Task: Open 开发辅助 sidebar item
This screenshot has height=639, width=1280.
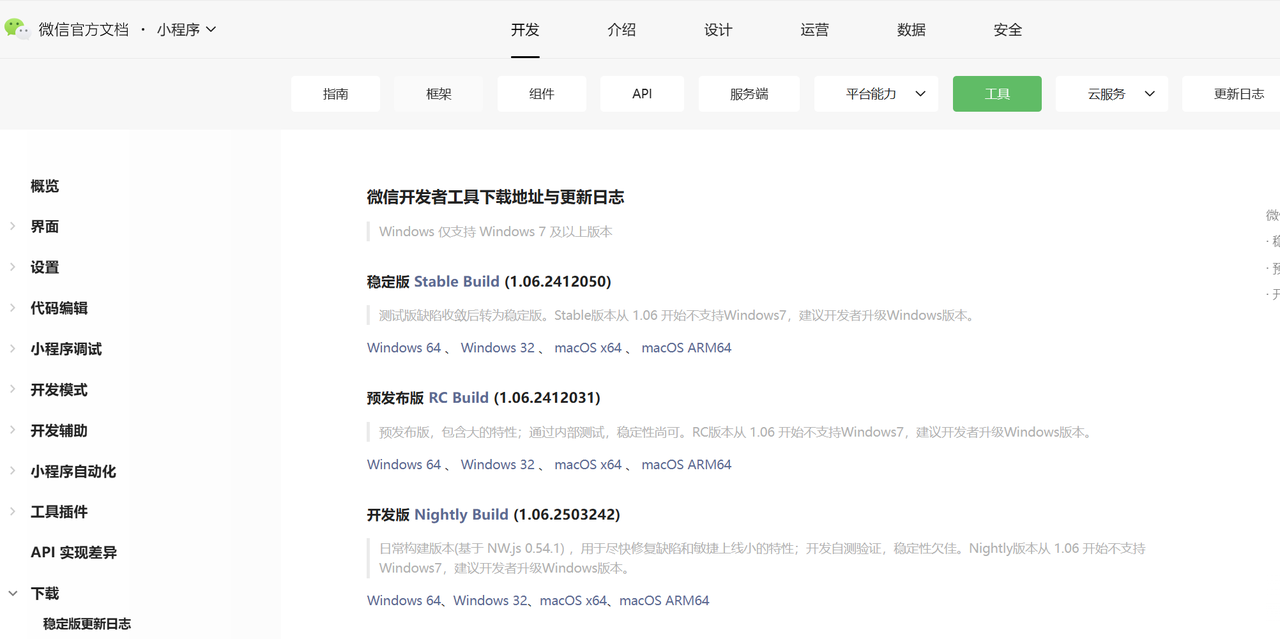Action: (x=59, y=431)
